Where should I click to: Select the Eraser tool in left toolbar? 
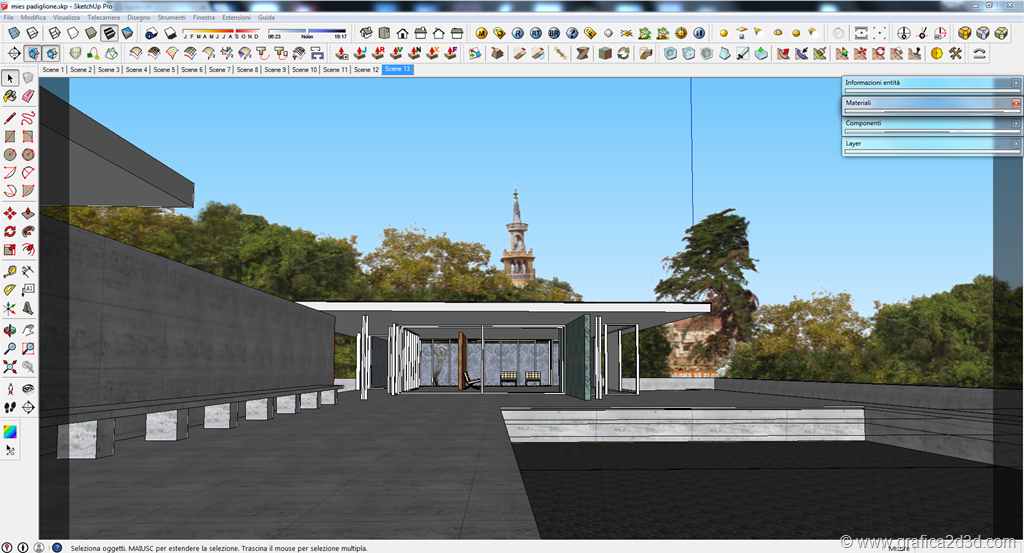click(x=28, y=96)
